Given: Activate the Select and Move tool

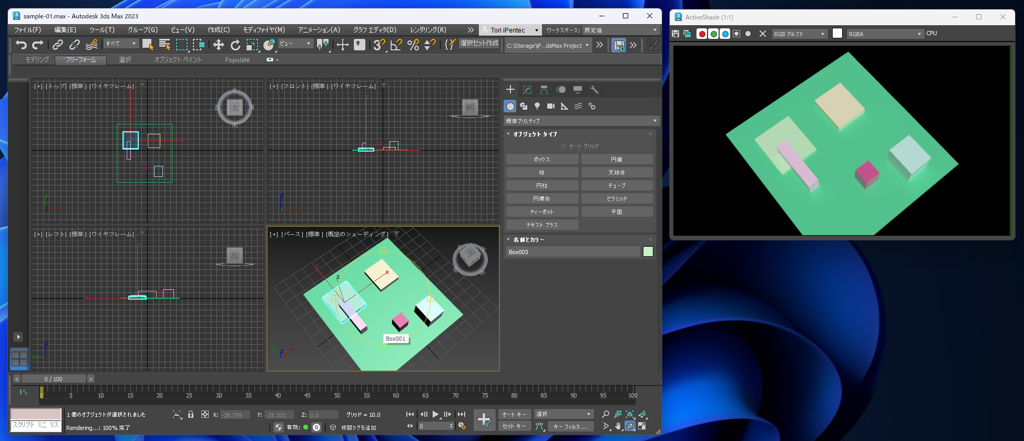Looking at the screenshot, I should point(219,44).
